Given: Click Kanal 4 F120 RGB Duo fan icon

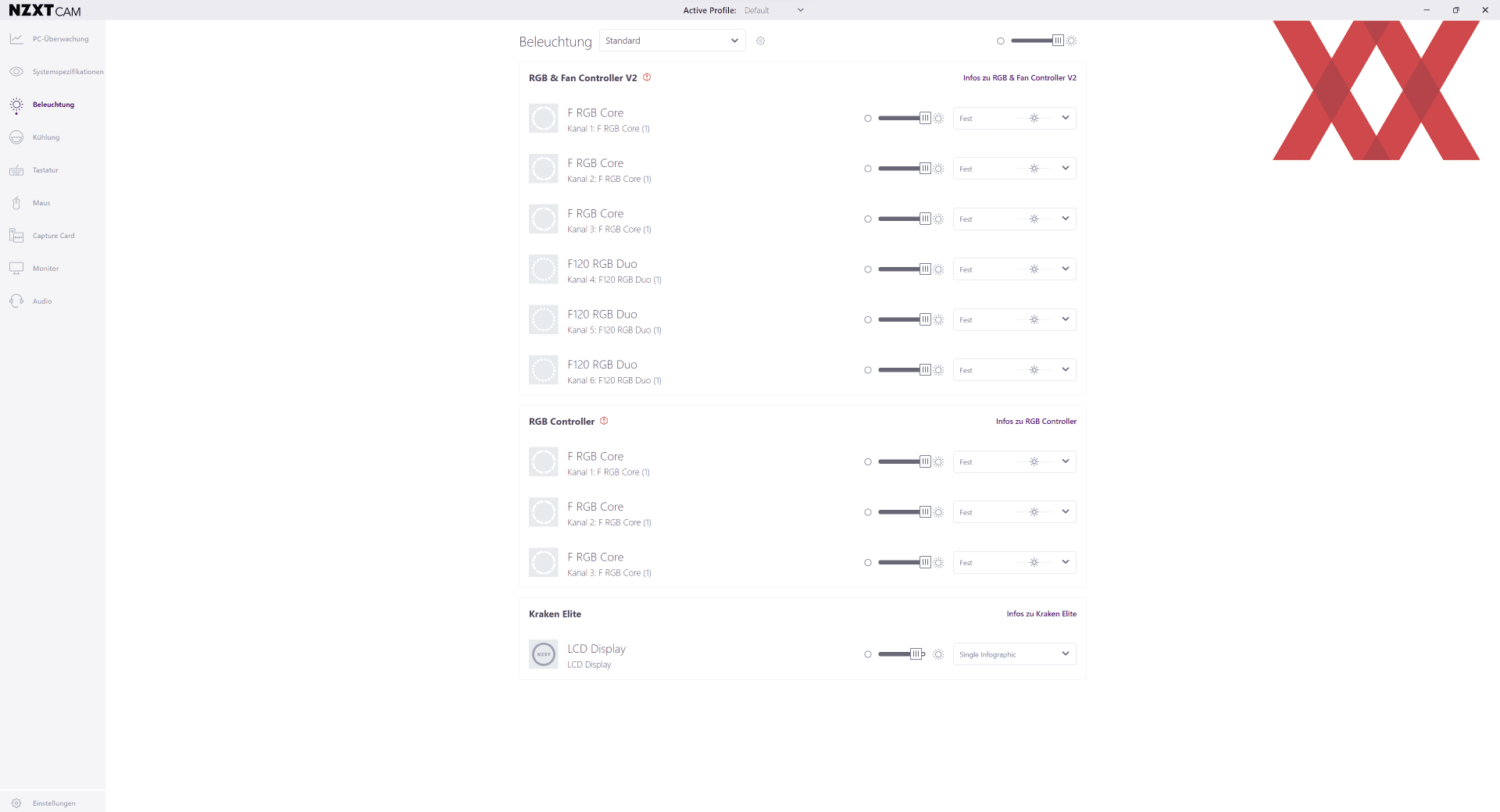Looking at the screenshot, I should click(x=544, y=269).
